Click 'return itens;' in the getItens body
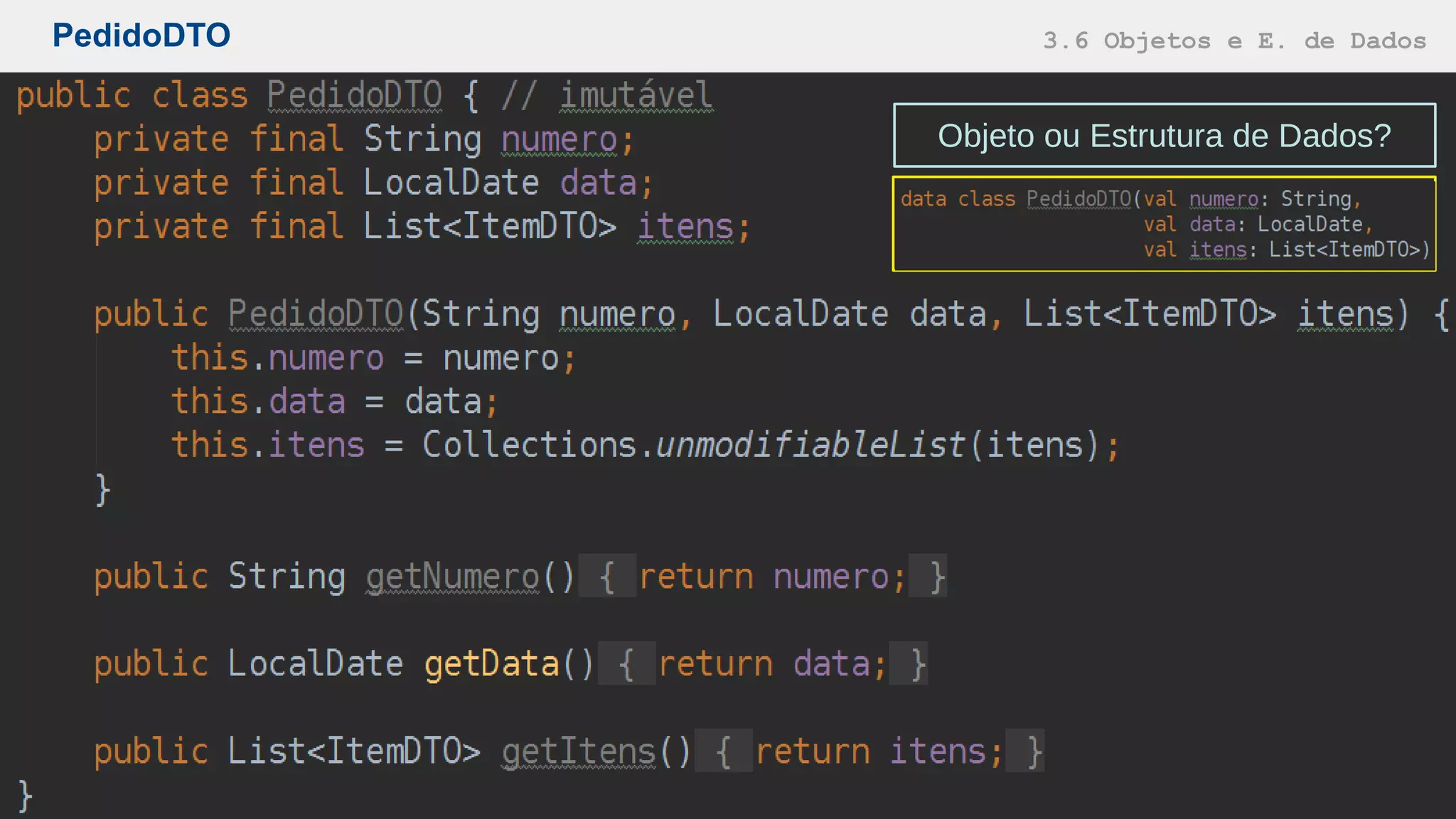Image resolution: width=1456 pixels, height=819 pixels. pos(879,751)
